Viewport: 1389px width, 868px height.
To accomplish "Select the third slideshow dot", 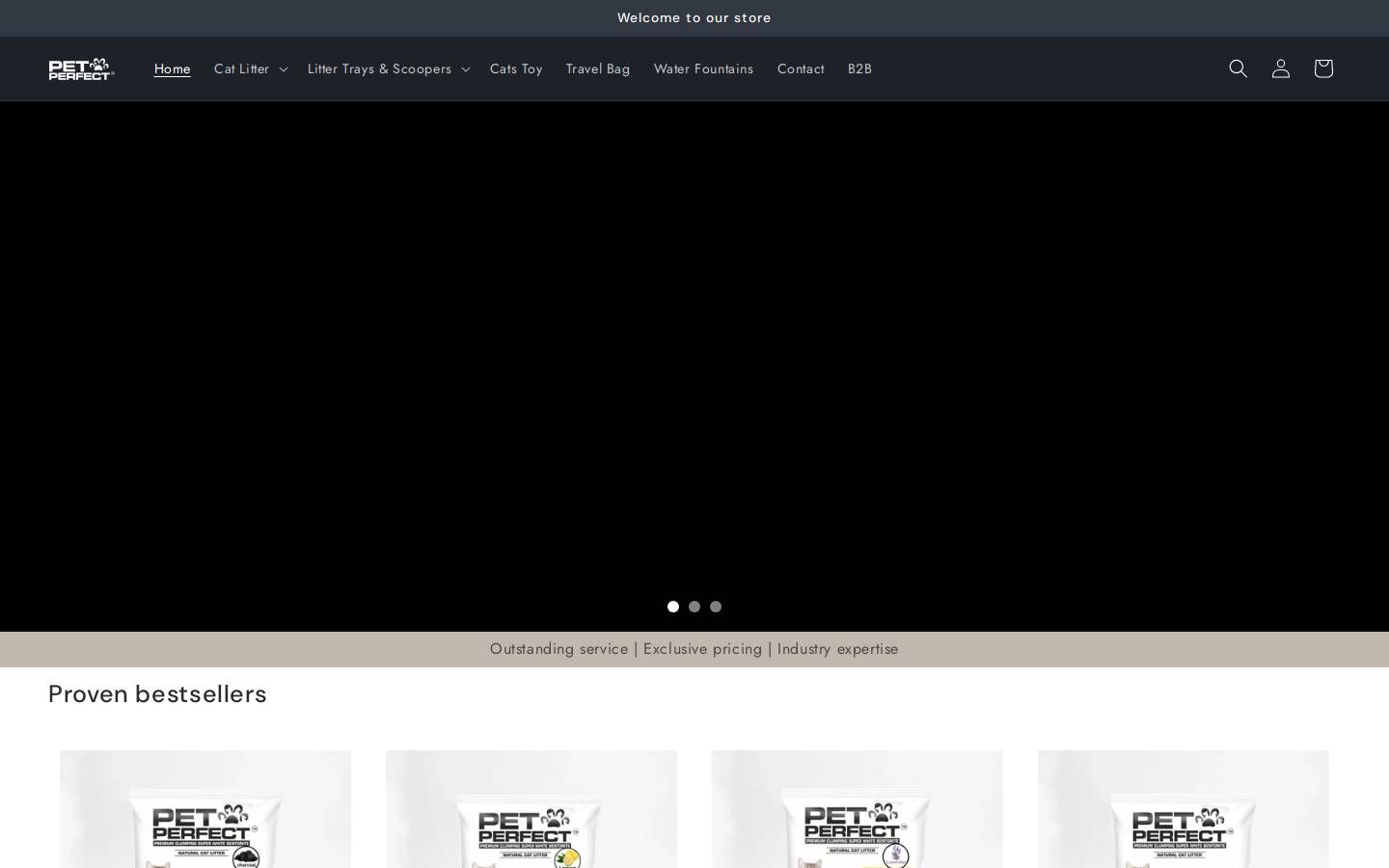I will [716, 607].
